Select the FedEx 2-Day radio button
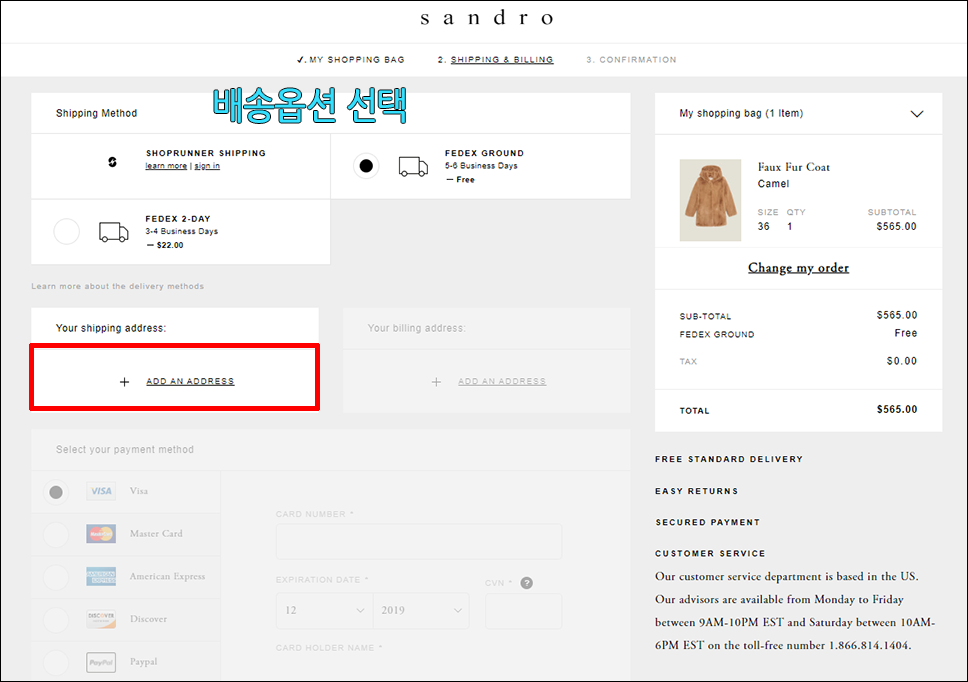This screenshot has width=968, height=682. pyautogui.click(x=66, y=232)
